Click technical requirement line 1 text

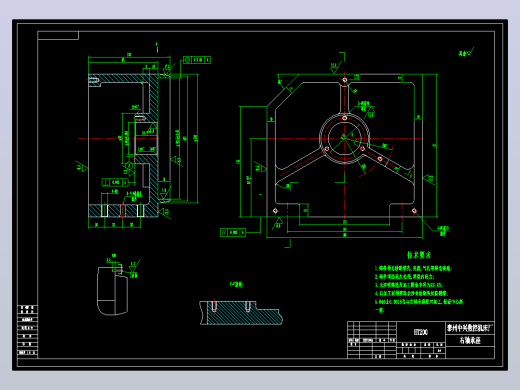coord(413,268)
